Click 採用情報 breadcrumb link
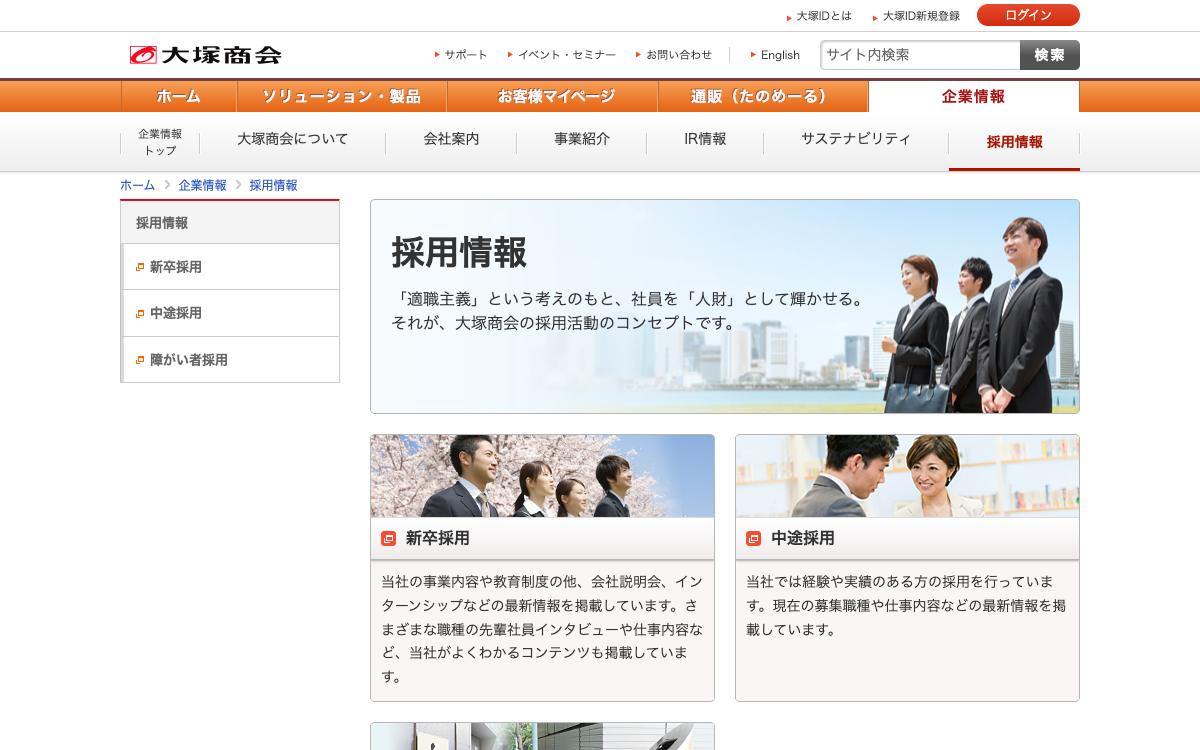This screenshot has width=1200, height=750. (274, 185)
